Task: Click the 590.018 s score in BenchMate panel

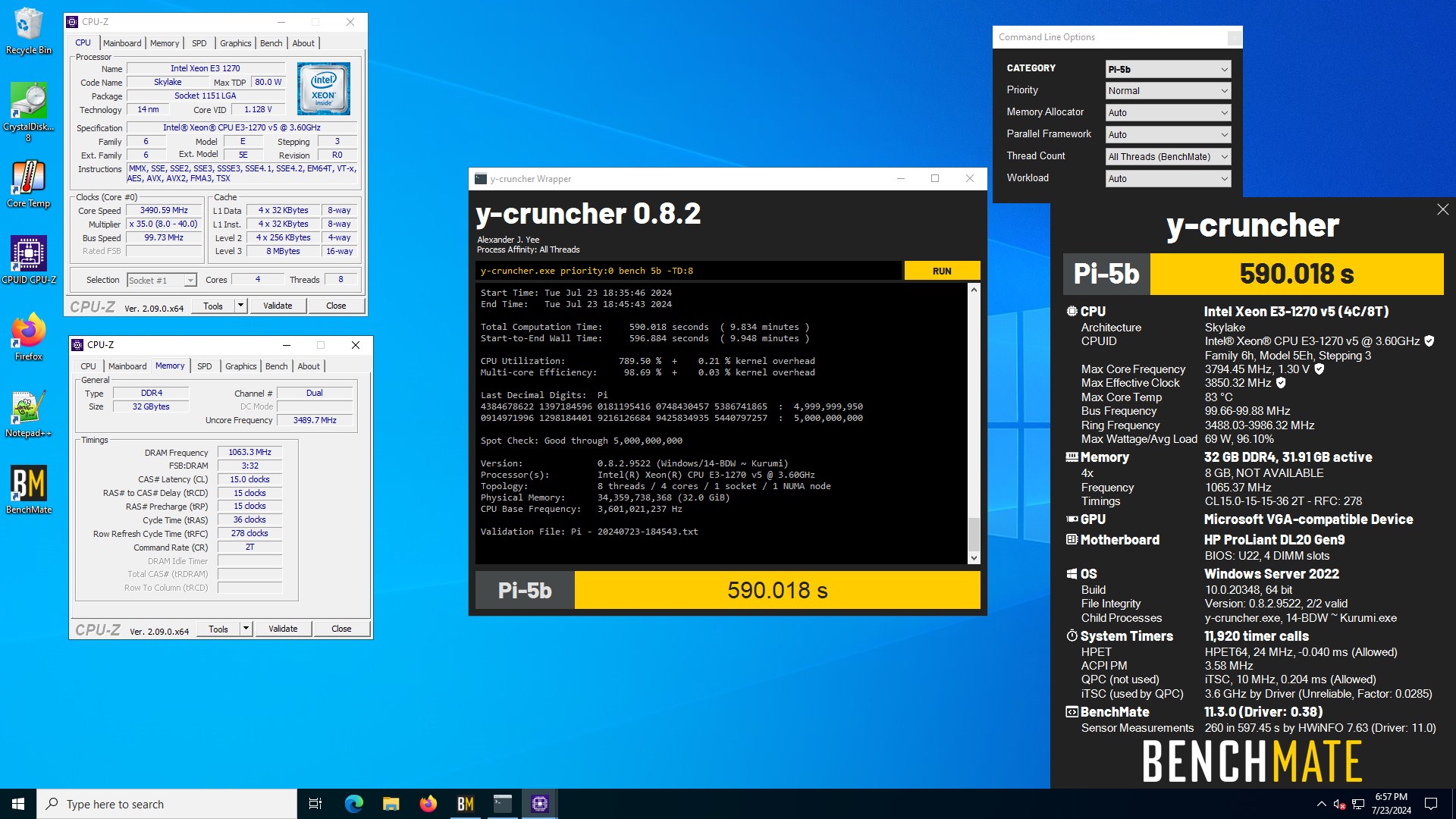Action: (1296, 274)
